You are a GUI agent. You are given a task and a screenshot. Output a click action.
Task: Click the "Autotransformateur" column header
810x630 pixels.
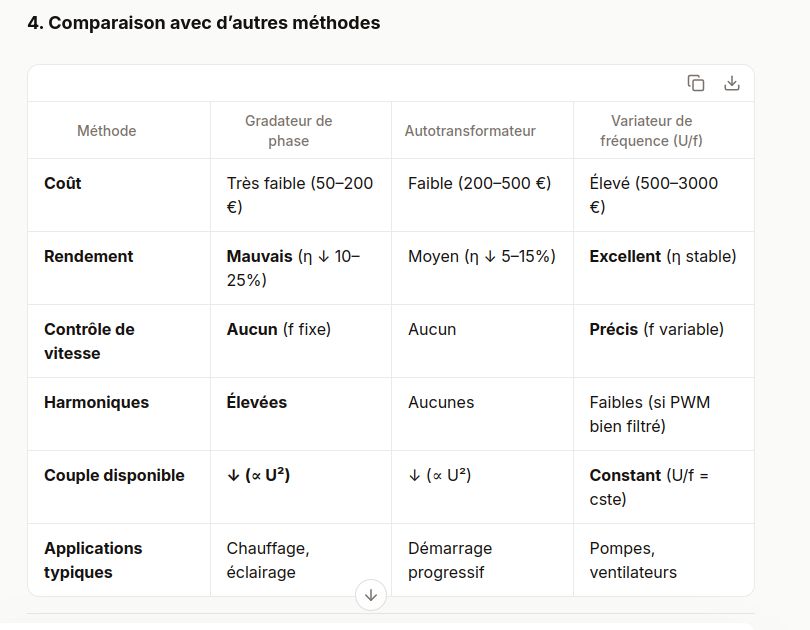pos(470,131)
